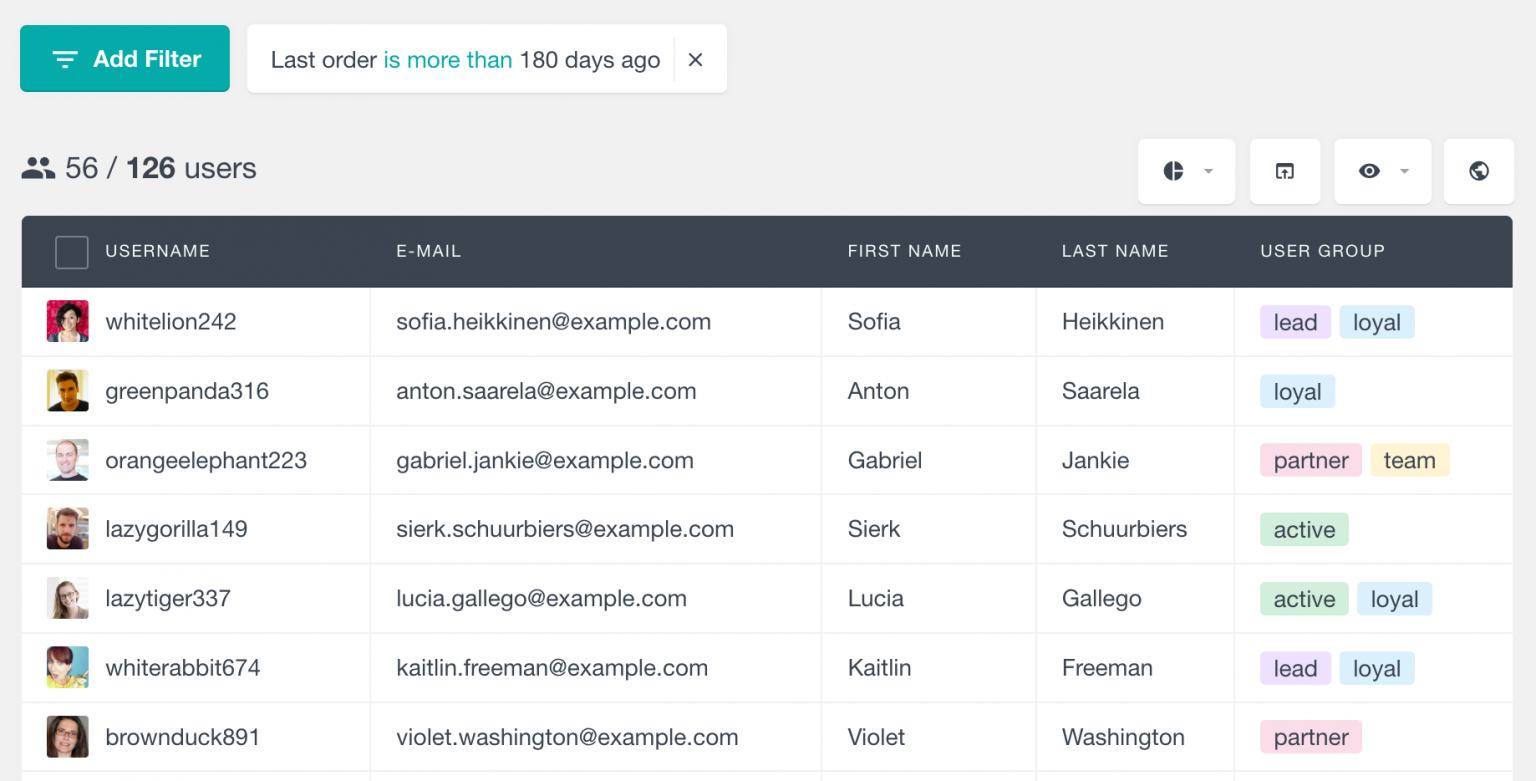
Task: Click the filter lines icon in Add Filter
Action: (x=65, y=60)
